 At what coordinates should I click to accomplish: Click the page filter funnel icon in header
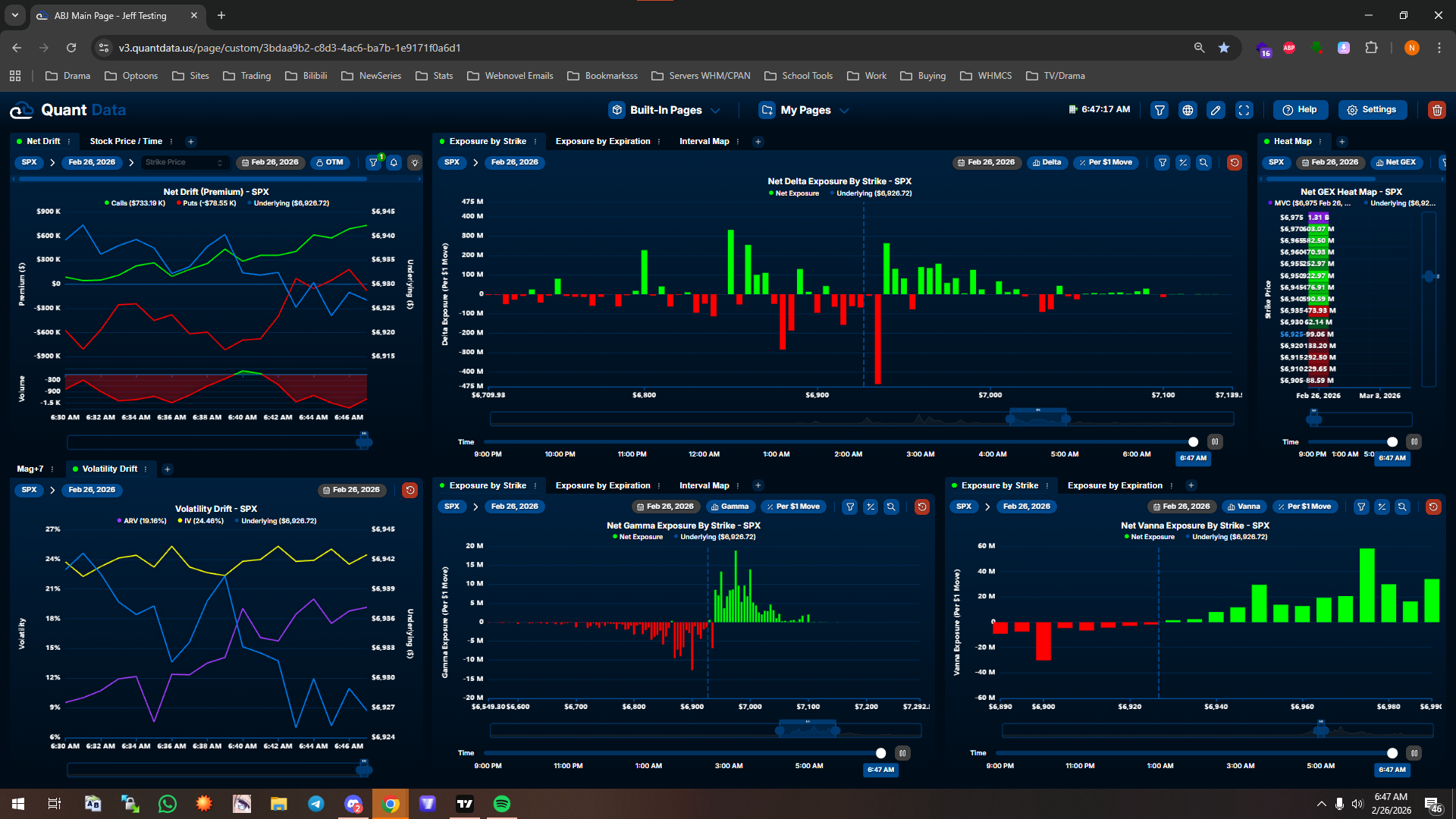pos(1159,110)
